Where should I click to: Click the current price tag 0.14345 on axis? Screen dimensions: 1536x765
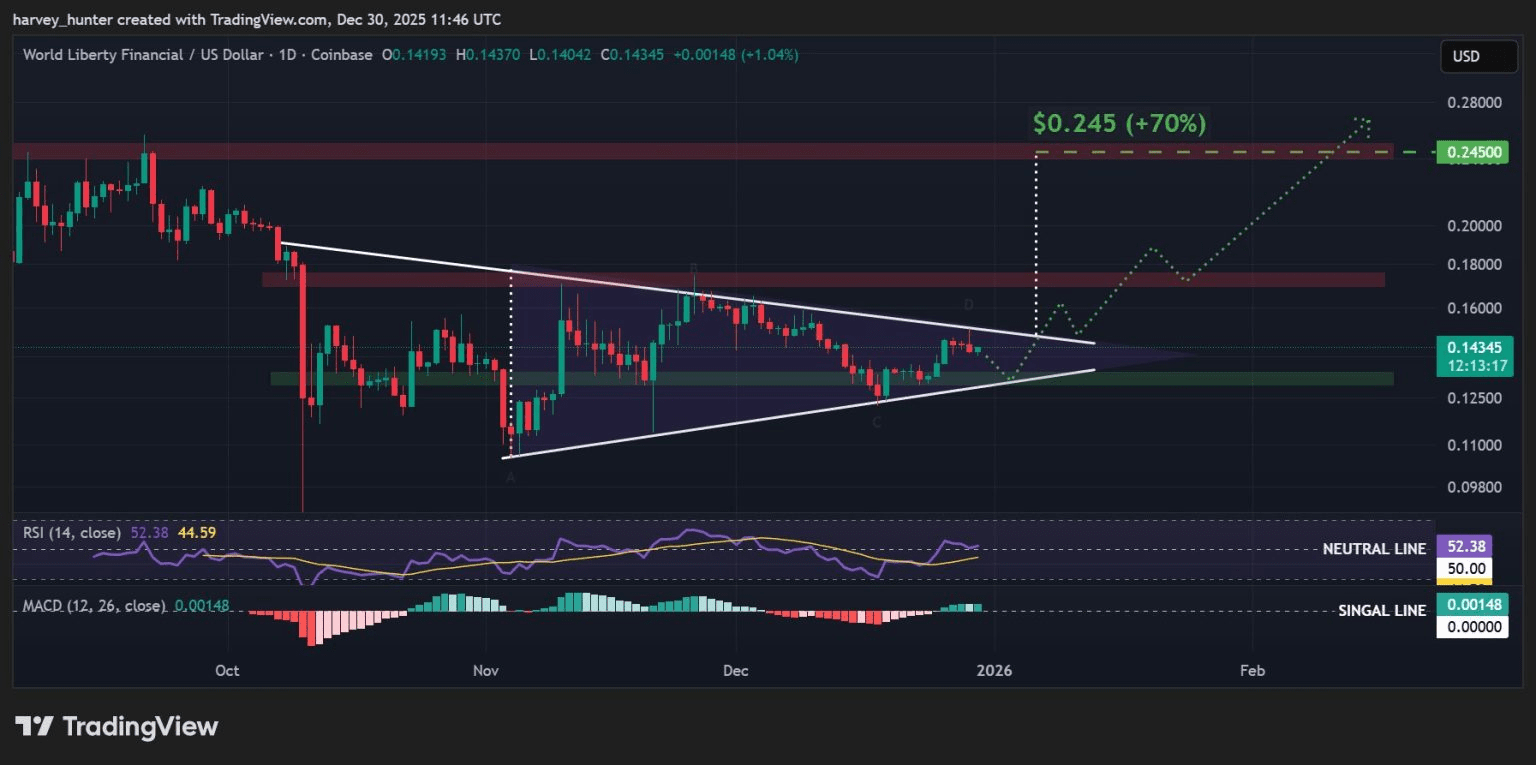(1475, 348)
